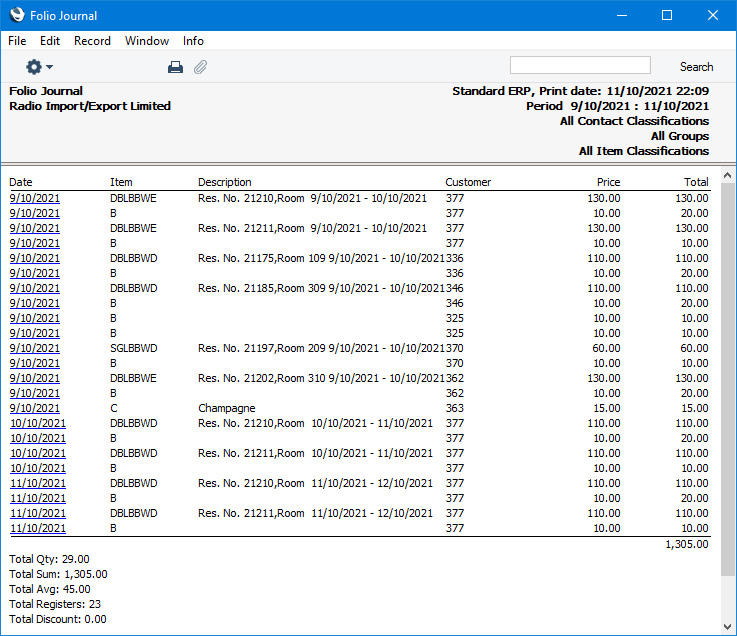The height and width of the screenshot is (636, 737).
Task: Click the search input field
Action: [580, 65]
